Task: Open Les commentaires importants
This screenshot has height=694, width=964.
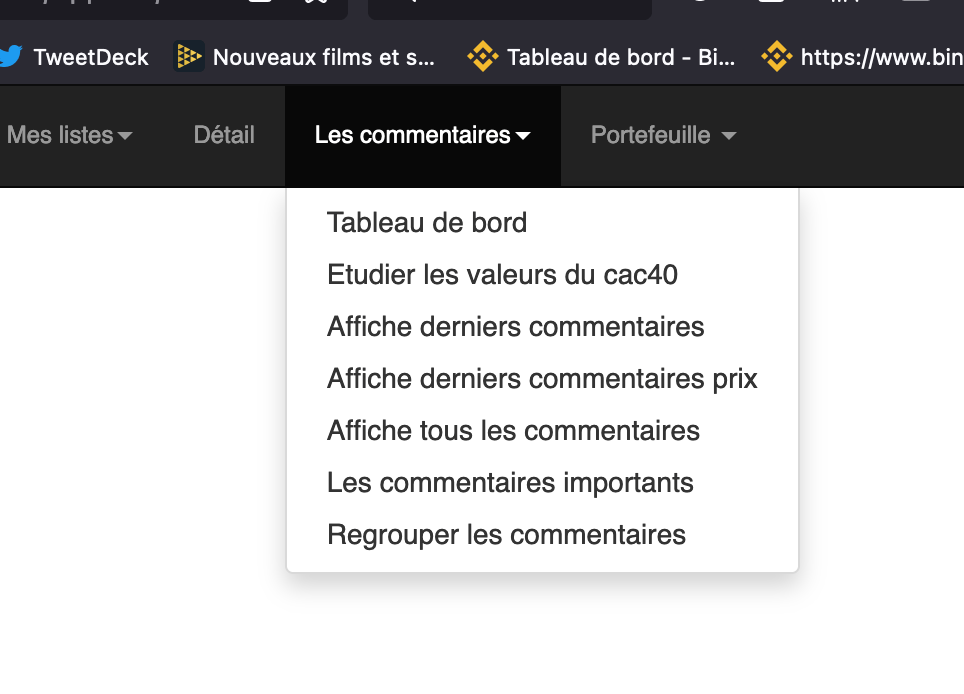Action: click(x=510, y=483)
